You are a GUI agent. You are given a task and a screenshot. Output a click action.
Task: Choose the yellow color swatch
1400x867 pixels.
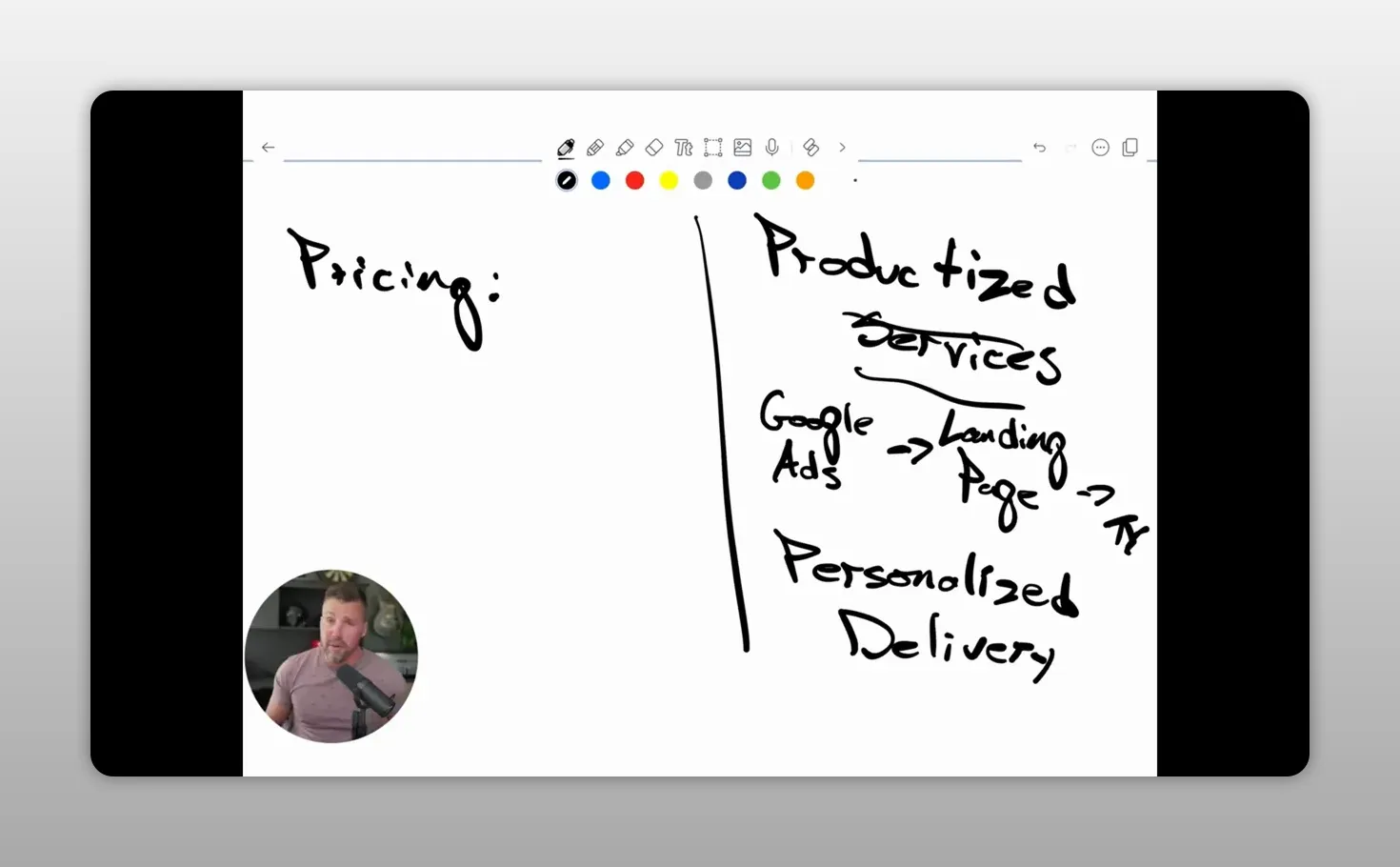click(x=669, y=180)
